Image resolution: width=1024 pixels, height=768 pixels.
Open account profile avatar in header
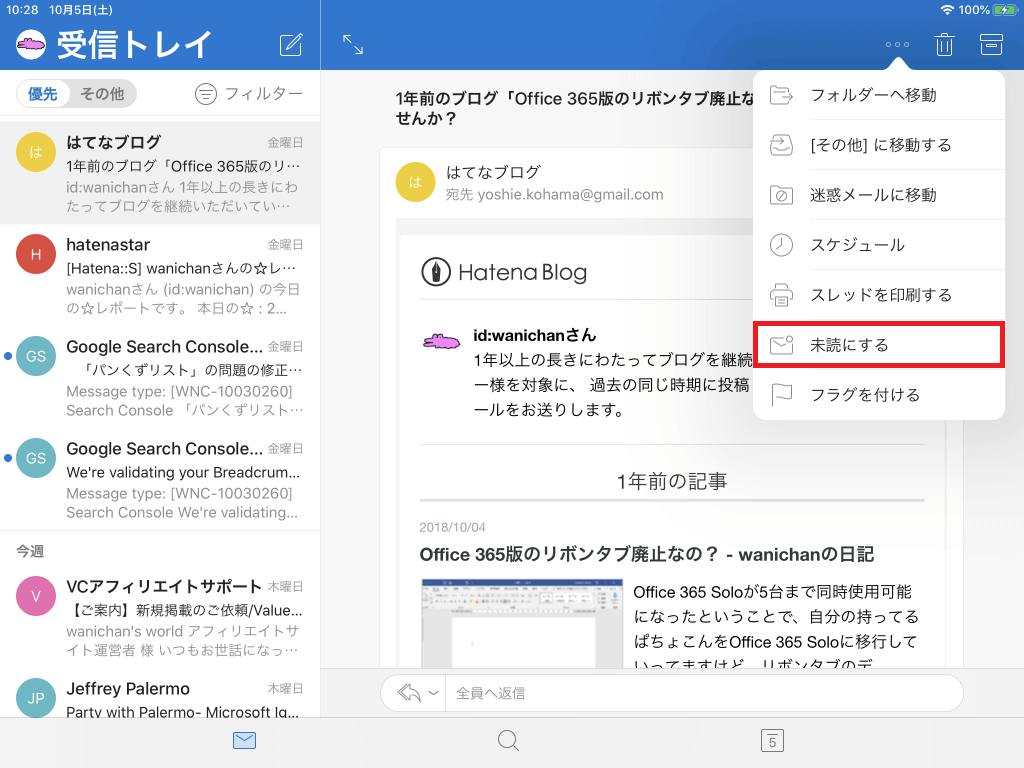pos(31,44)
